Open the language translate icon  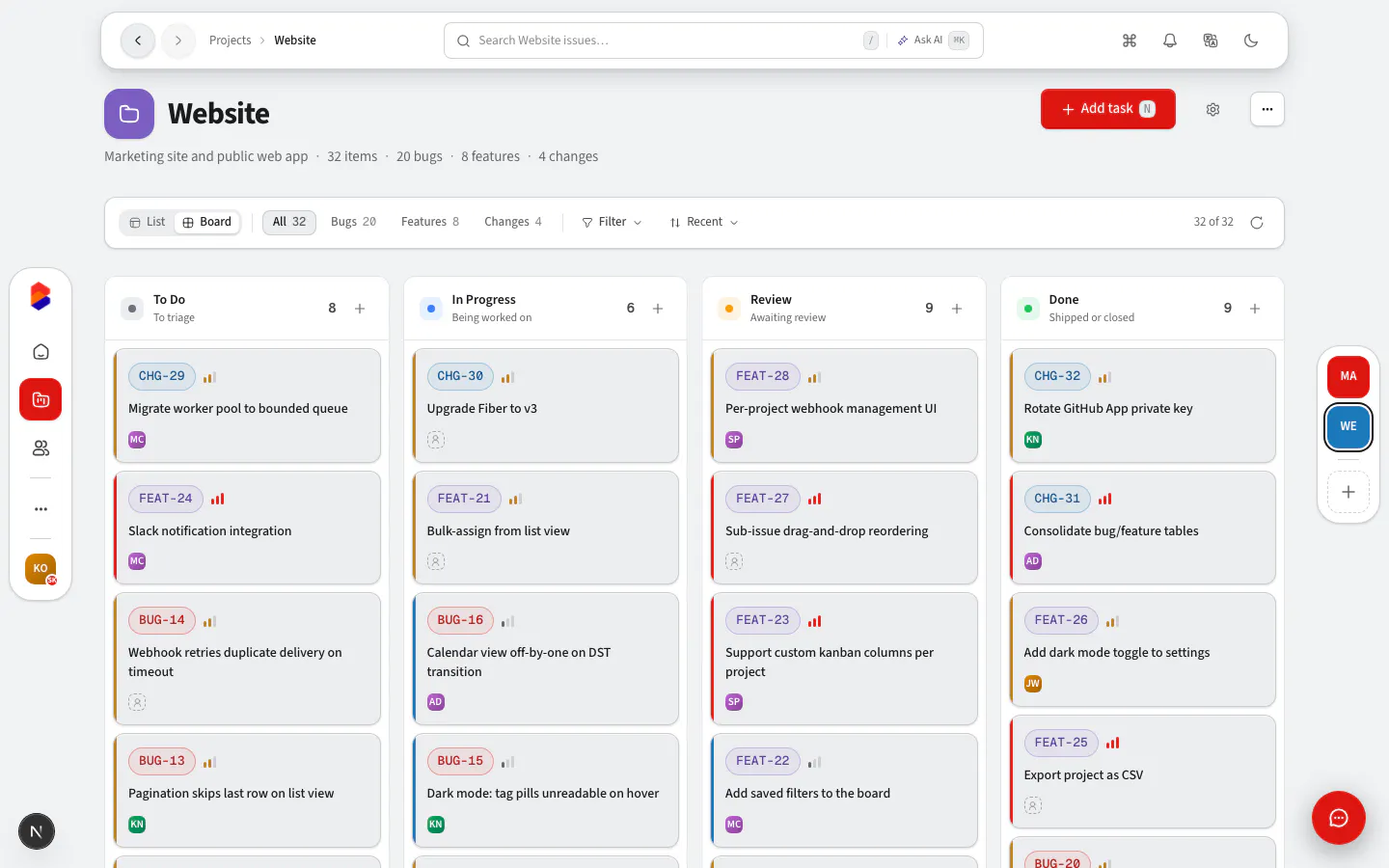tap(1211, 41)
